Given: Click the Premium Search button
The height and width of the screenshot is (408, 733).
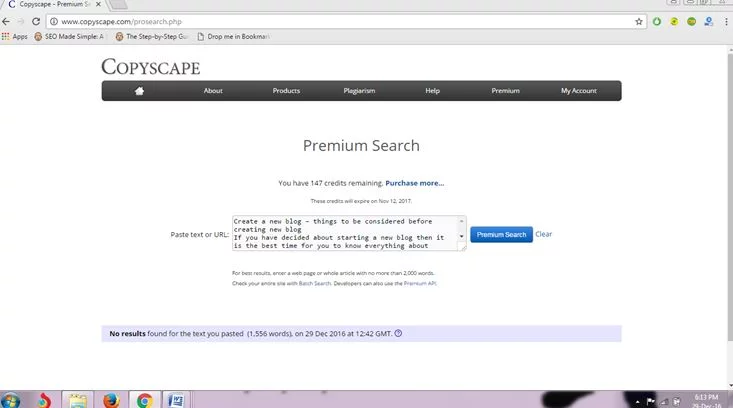Looking at the screenshot, I should pos(501,235).
